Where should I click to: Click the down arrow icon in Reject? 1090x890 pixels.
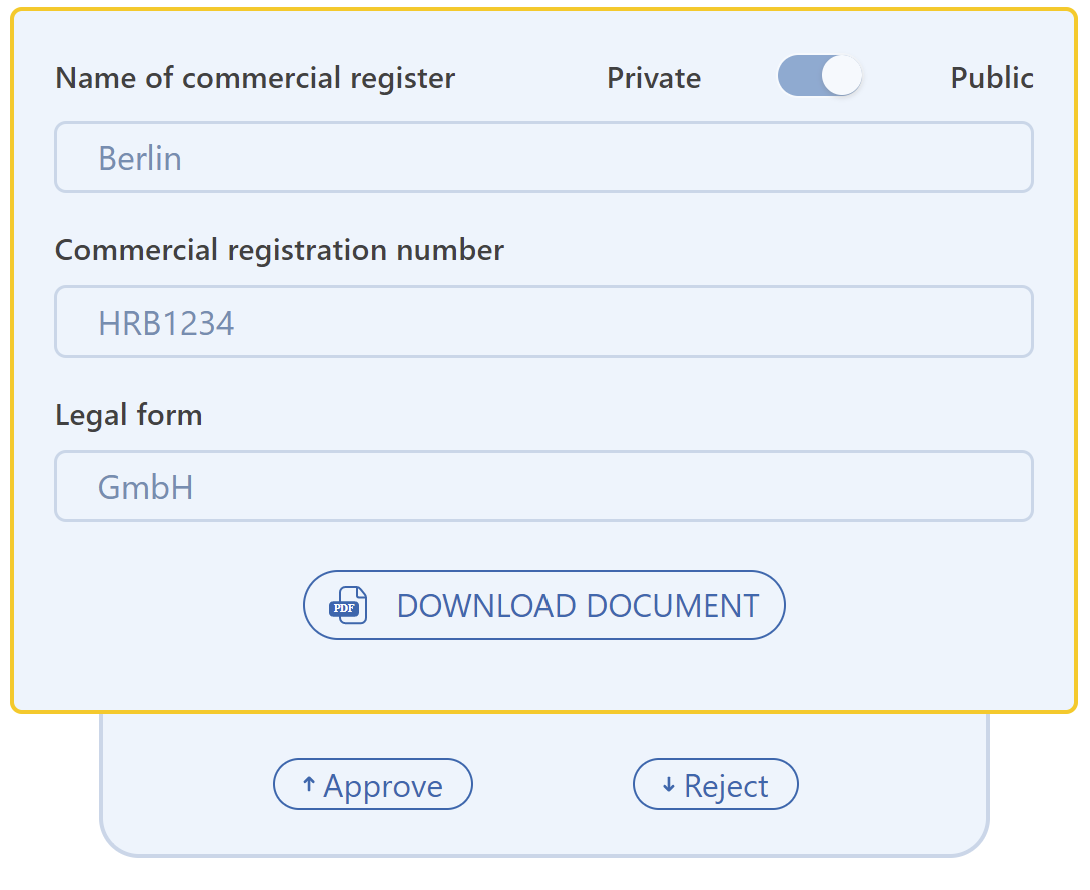coord(669,785)
